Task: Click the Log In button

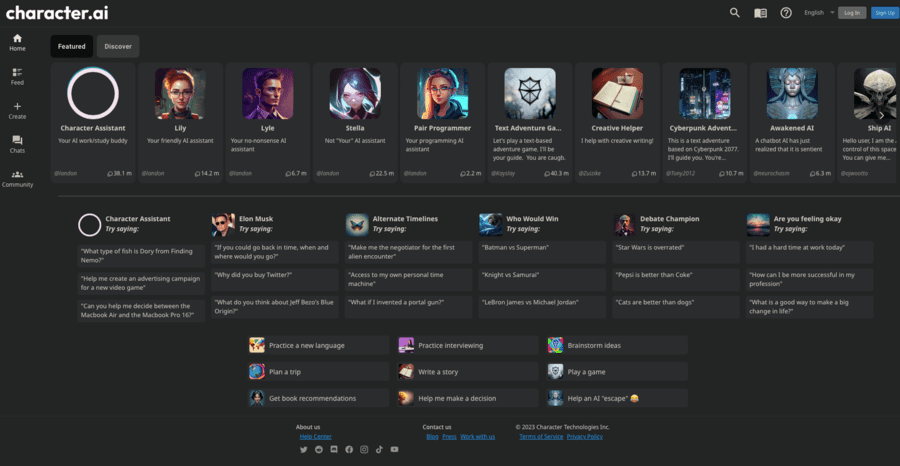Action: [x=851, y=13]
